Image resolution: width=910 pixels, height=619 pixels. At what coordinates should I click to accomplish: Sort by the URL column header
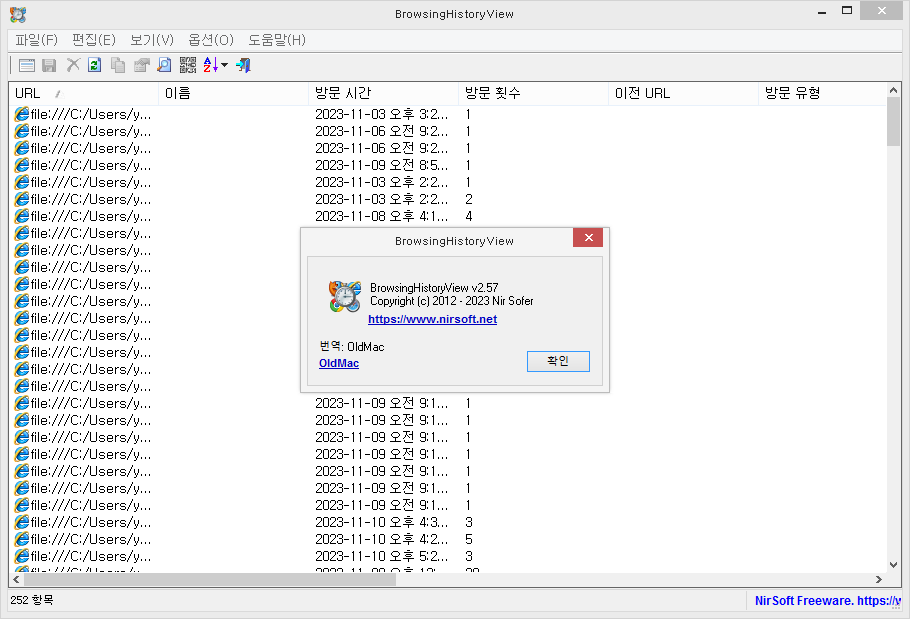tap(84, 93)
